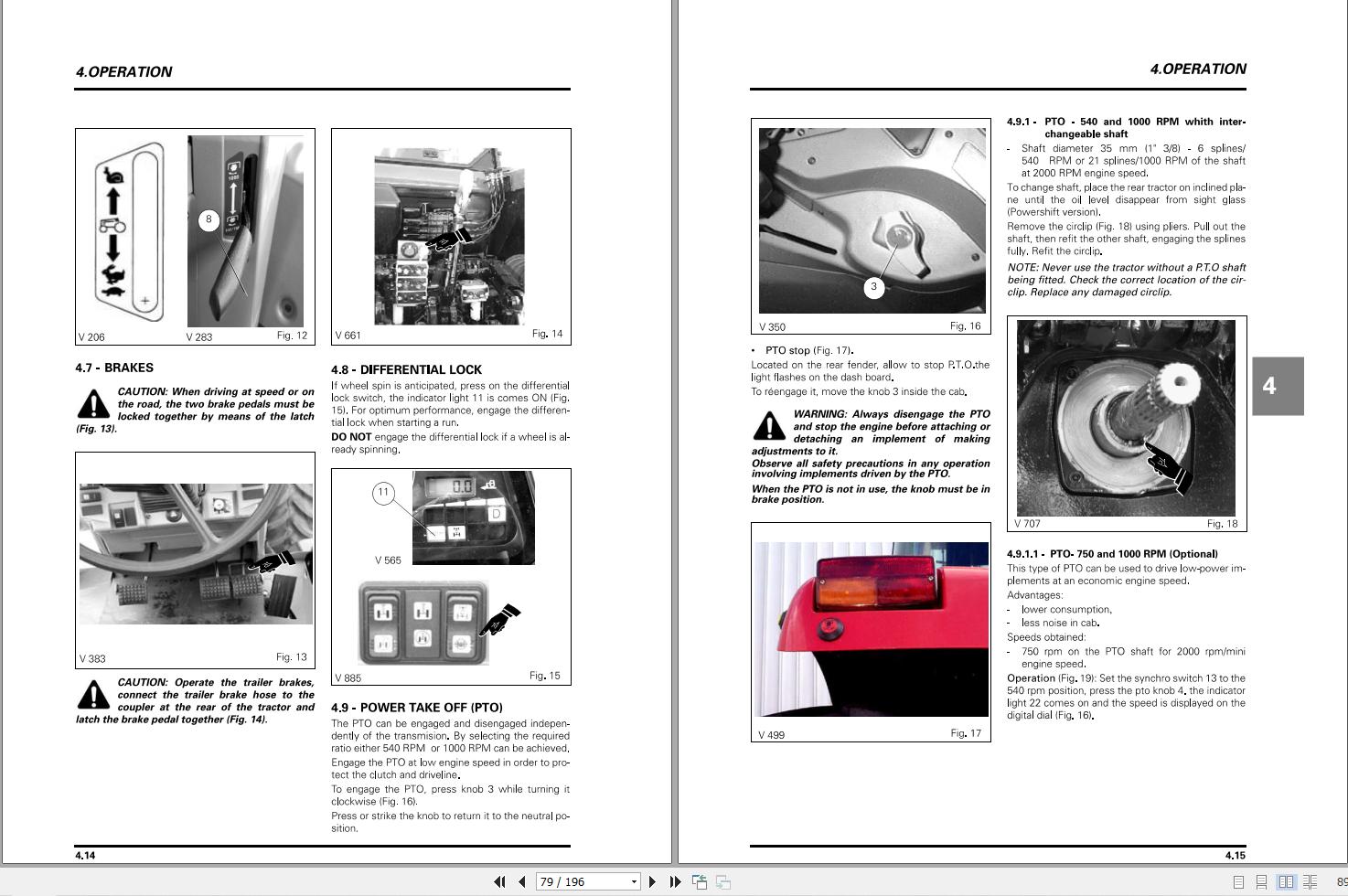1348x896 pixels.
Task: Click the 4.9.1 PTO 540 and 1000 RPM heading
Action: click(1127, 127)
